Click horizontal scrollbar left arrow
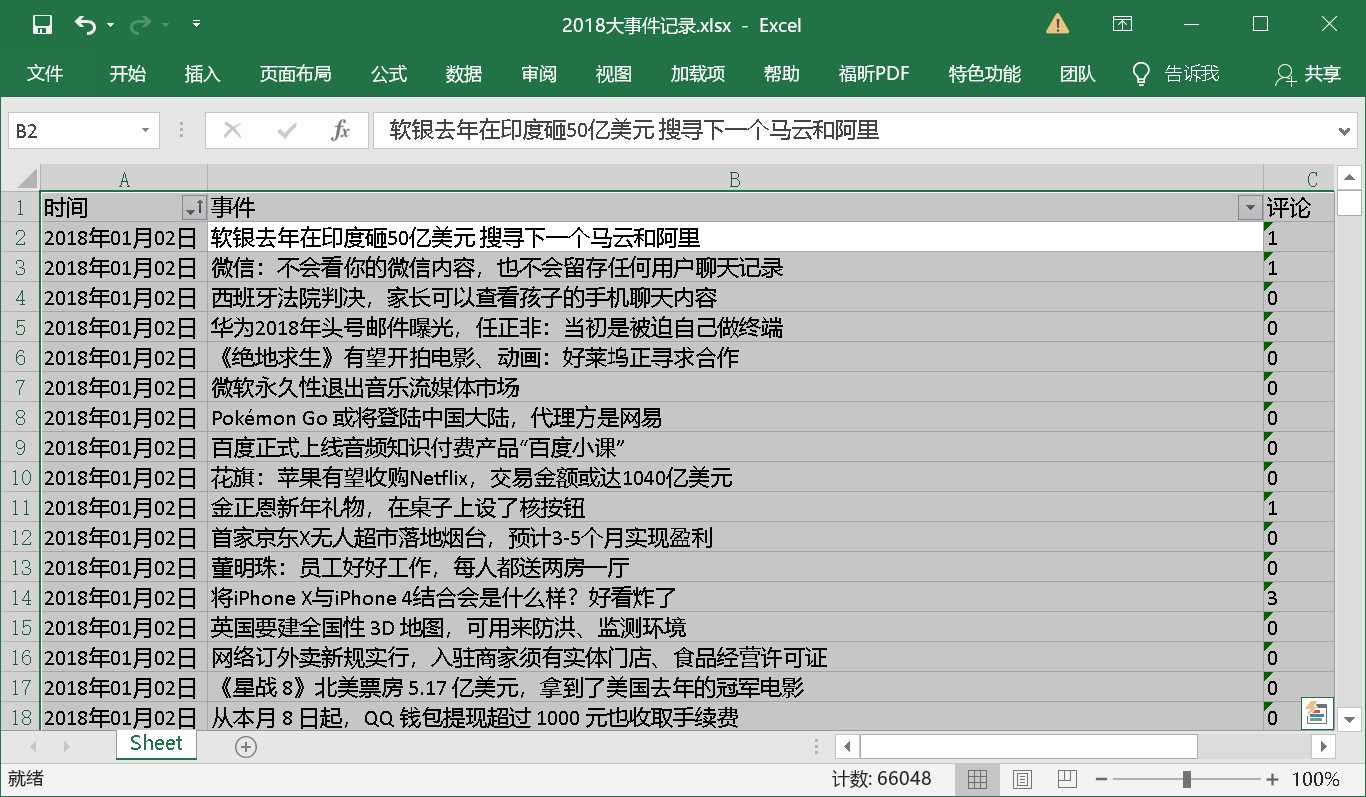Viewport: 1366px width, 797px height. click(847, 746)
